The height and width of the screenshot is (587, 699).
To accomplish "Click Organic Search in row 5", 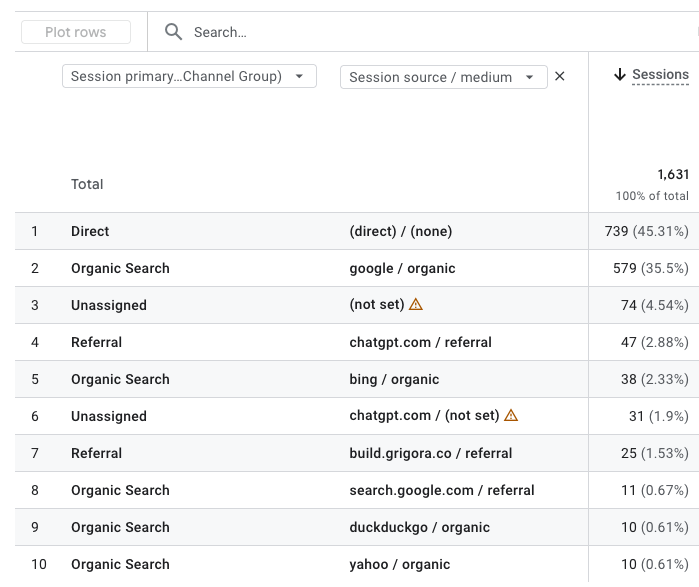I will pyautogui.click(x=120, y=379).
